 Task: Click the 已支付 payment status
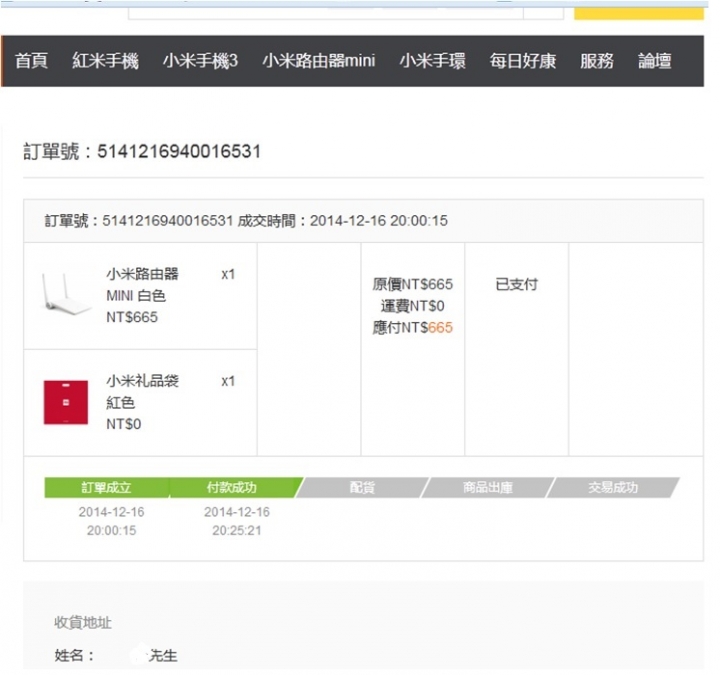[x=517, y=285]
